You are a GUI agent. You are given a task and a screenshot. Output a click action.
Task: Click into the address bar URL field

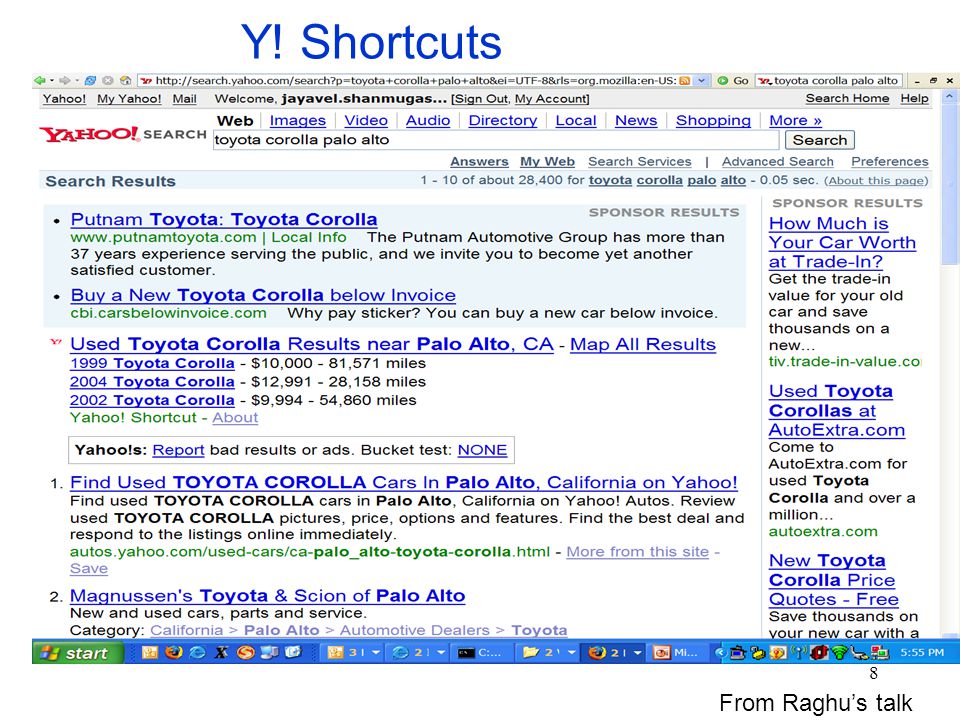(x=415, y=80)
